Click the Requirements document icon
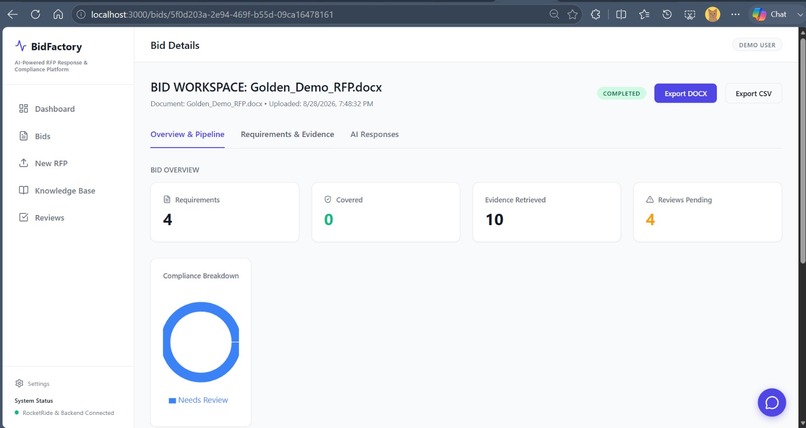The image size is (806, 428). pyautogui.click(x=167, y=199)
